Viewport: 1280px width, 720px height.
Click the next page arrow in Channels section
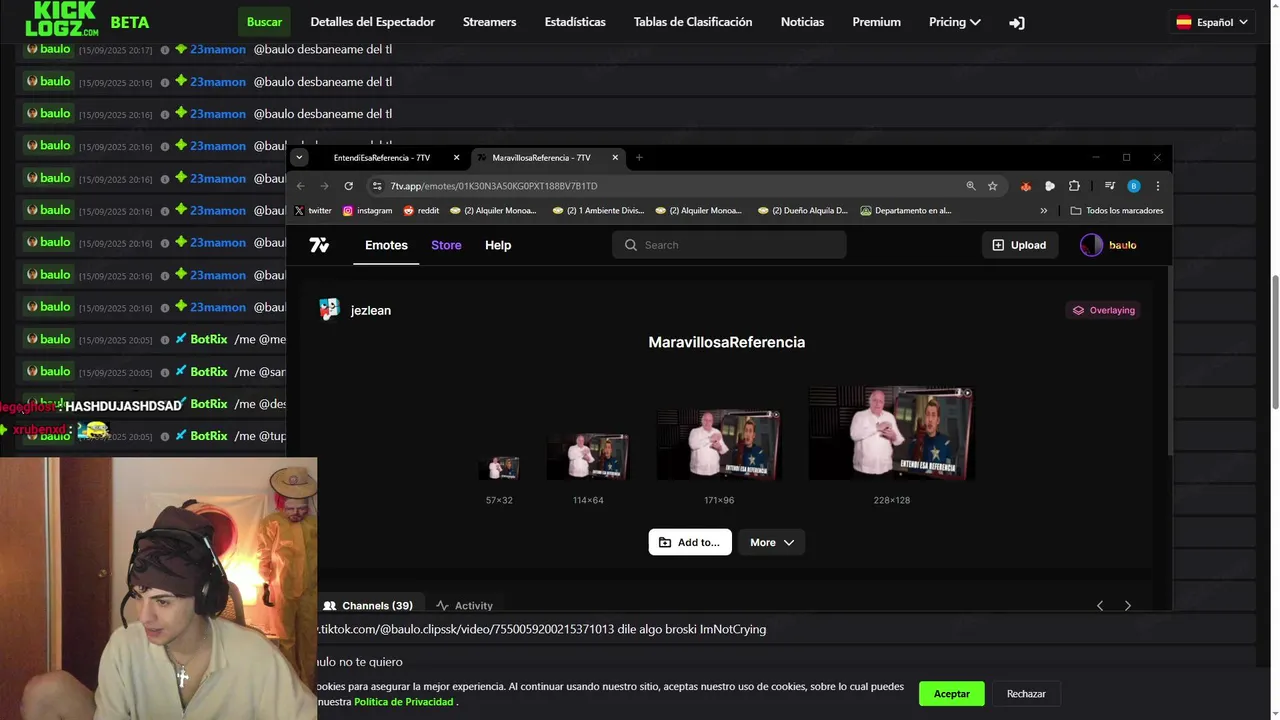1128,605
